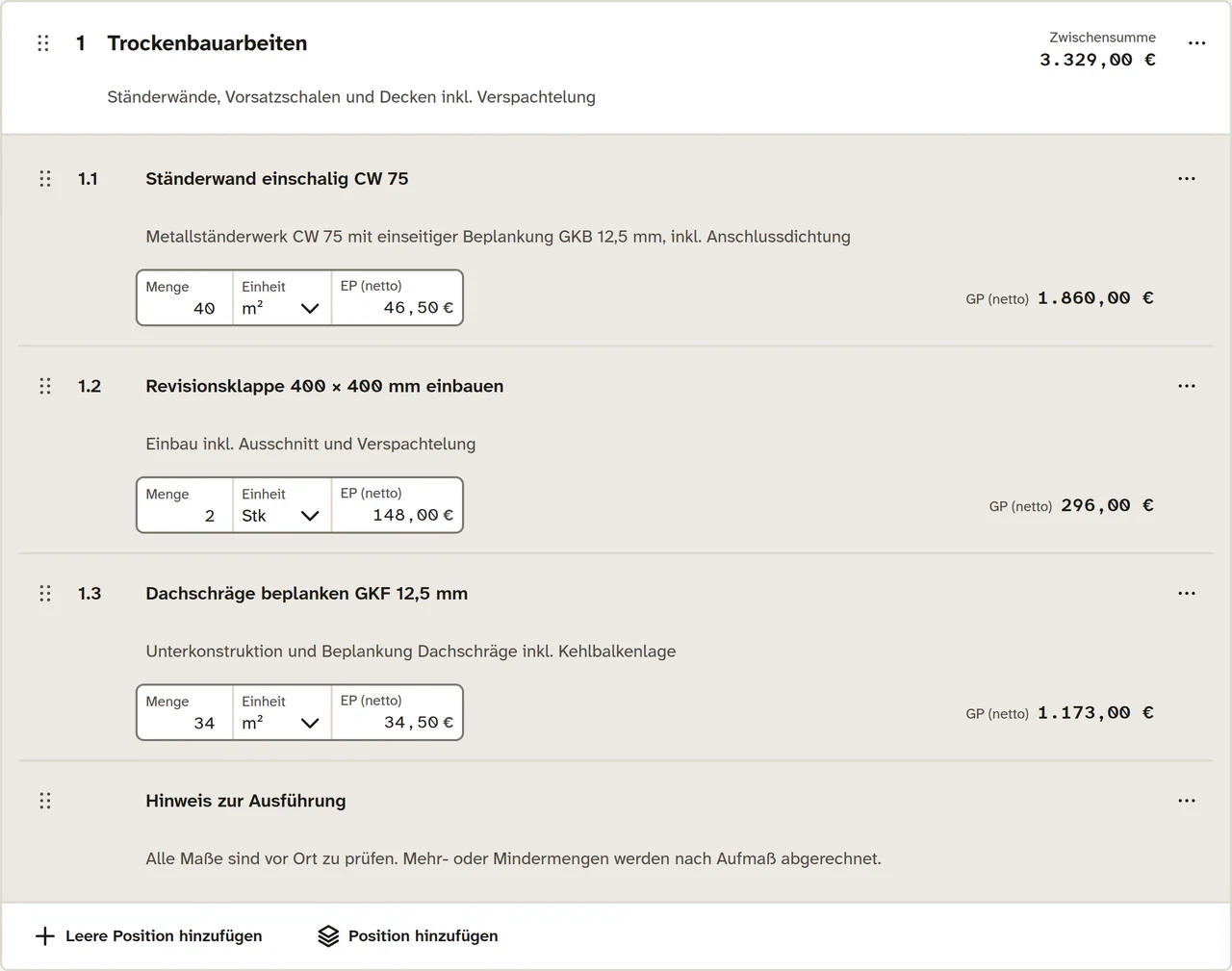Click the Zwischensumme value 3.329,00 €

(1098, 60)
